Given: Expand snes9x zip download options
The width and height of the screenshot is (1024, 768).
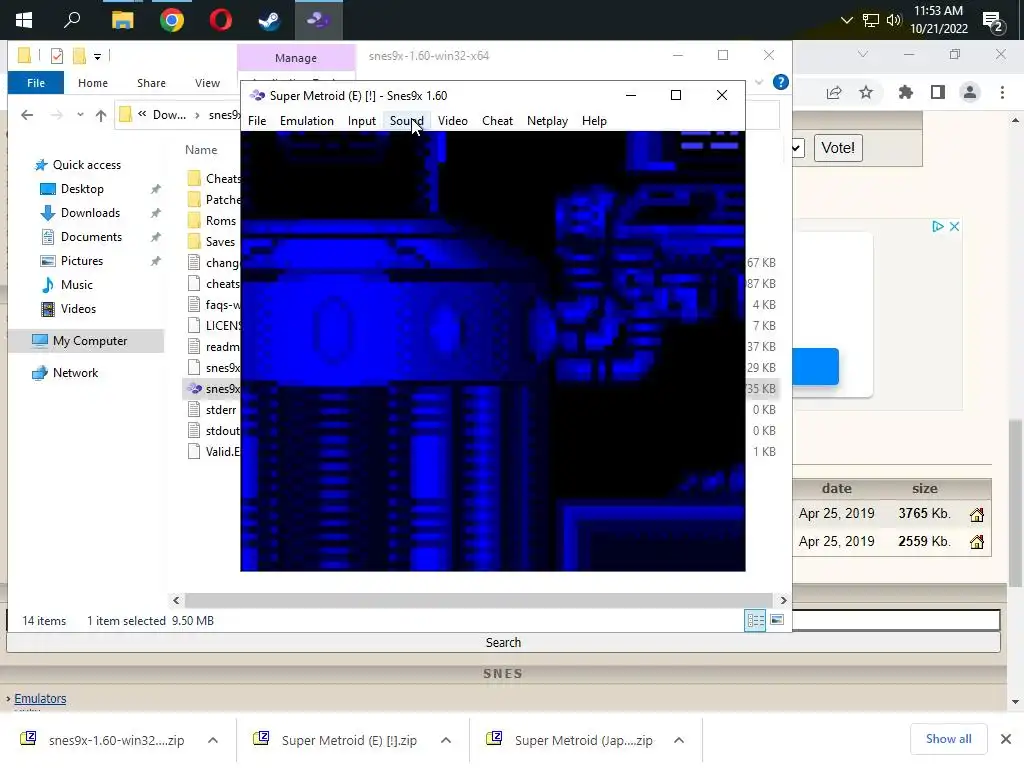Looking at the screenshot, I should tap(213, 740).
